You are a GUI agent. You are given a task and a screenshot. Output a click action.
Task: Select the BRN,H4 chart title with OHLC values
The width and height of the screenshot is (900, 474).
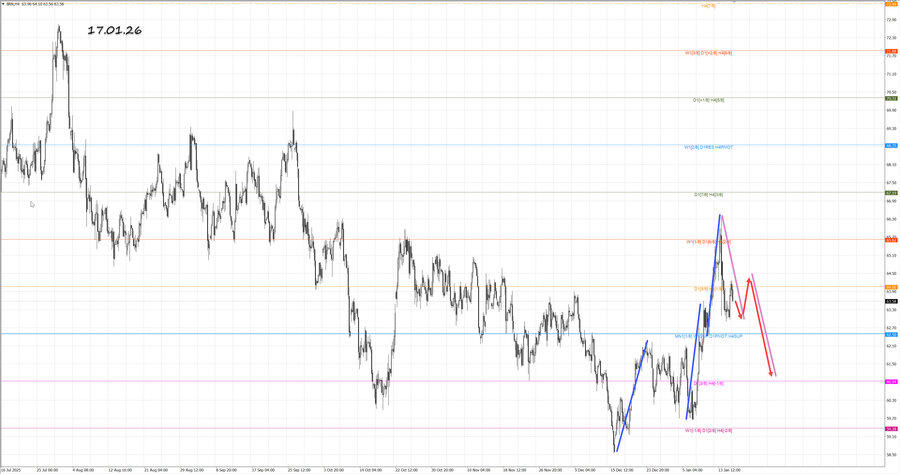click(x=34, y=4)
